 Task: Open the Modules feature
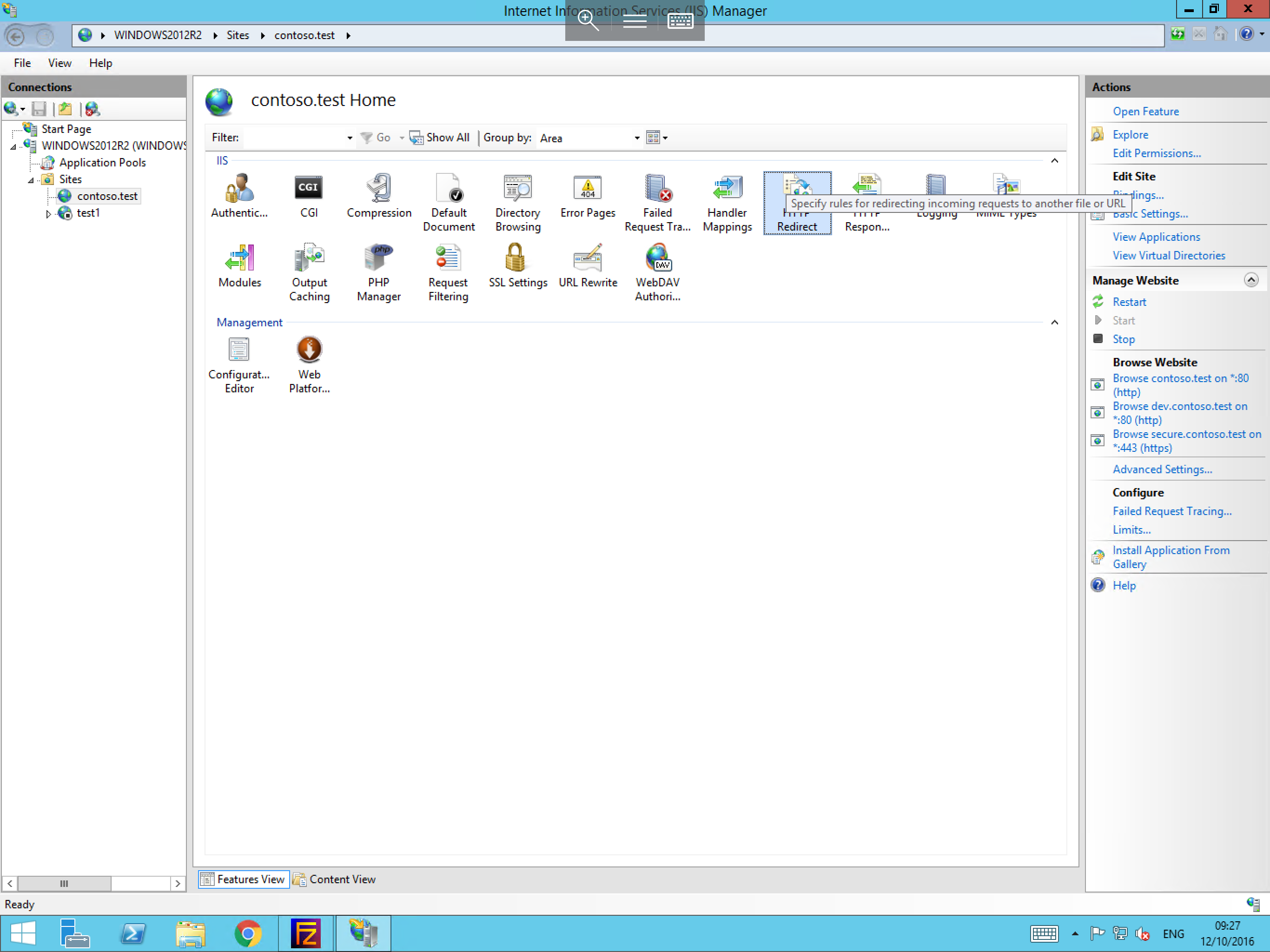pyautogui.click(x=239, y=266)
